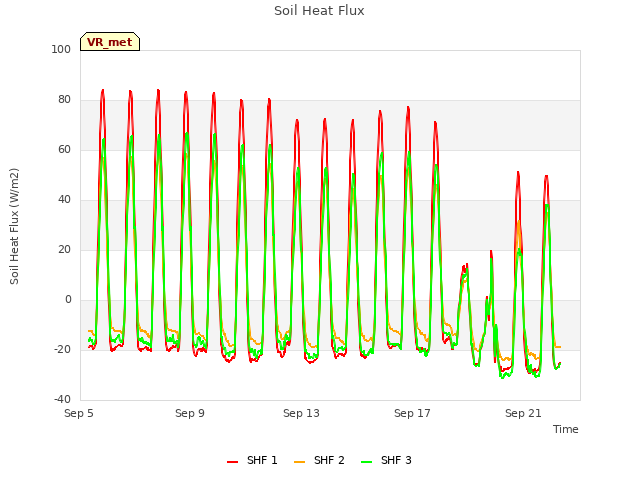640x480 pixels.
Task: Toggle the SHF 3 legend entry
Action: click(x=386, y=460)
